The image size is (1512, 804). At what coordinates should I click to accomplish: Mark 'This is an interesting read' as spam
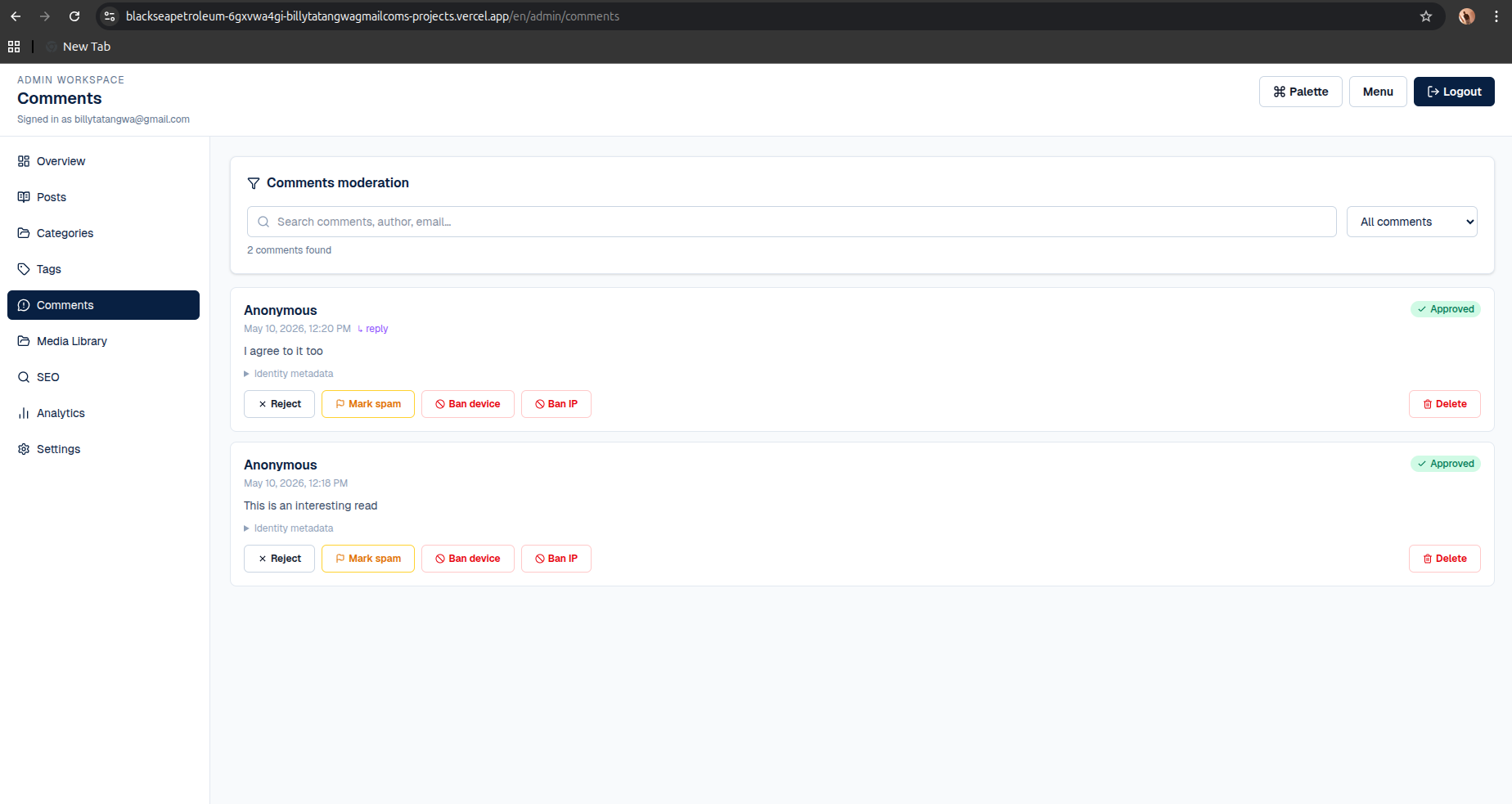click(x=368, y=559)
